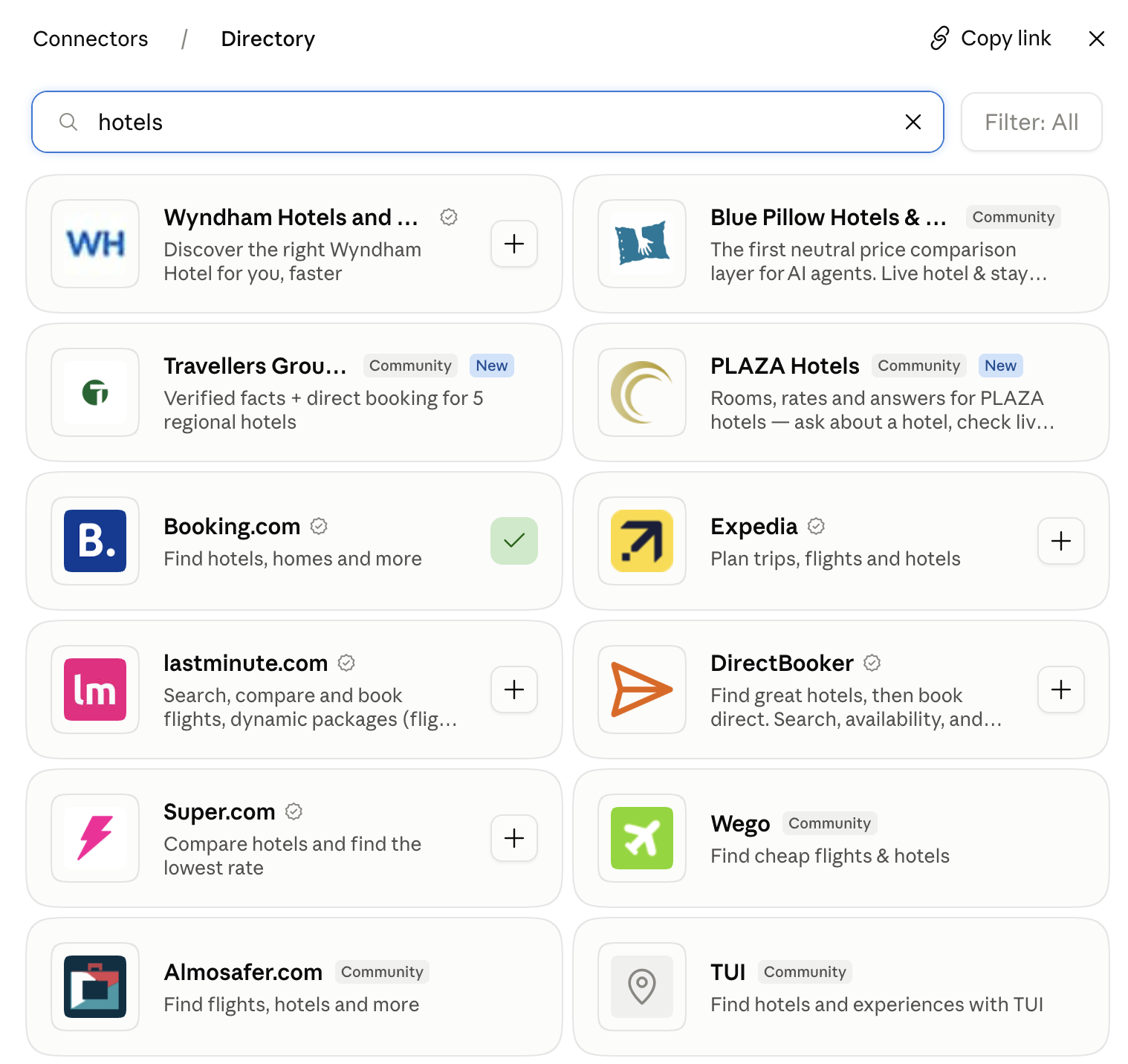Go to the Connectors breadcrumb
This screenshot has height=1064, width=1128.
(91, 39)
